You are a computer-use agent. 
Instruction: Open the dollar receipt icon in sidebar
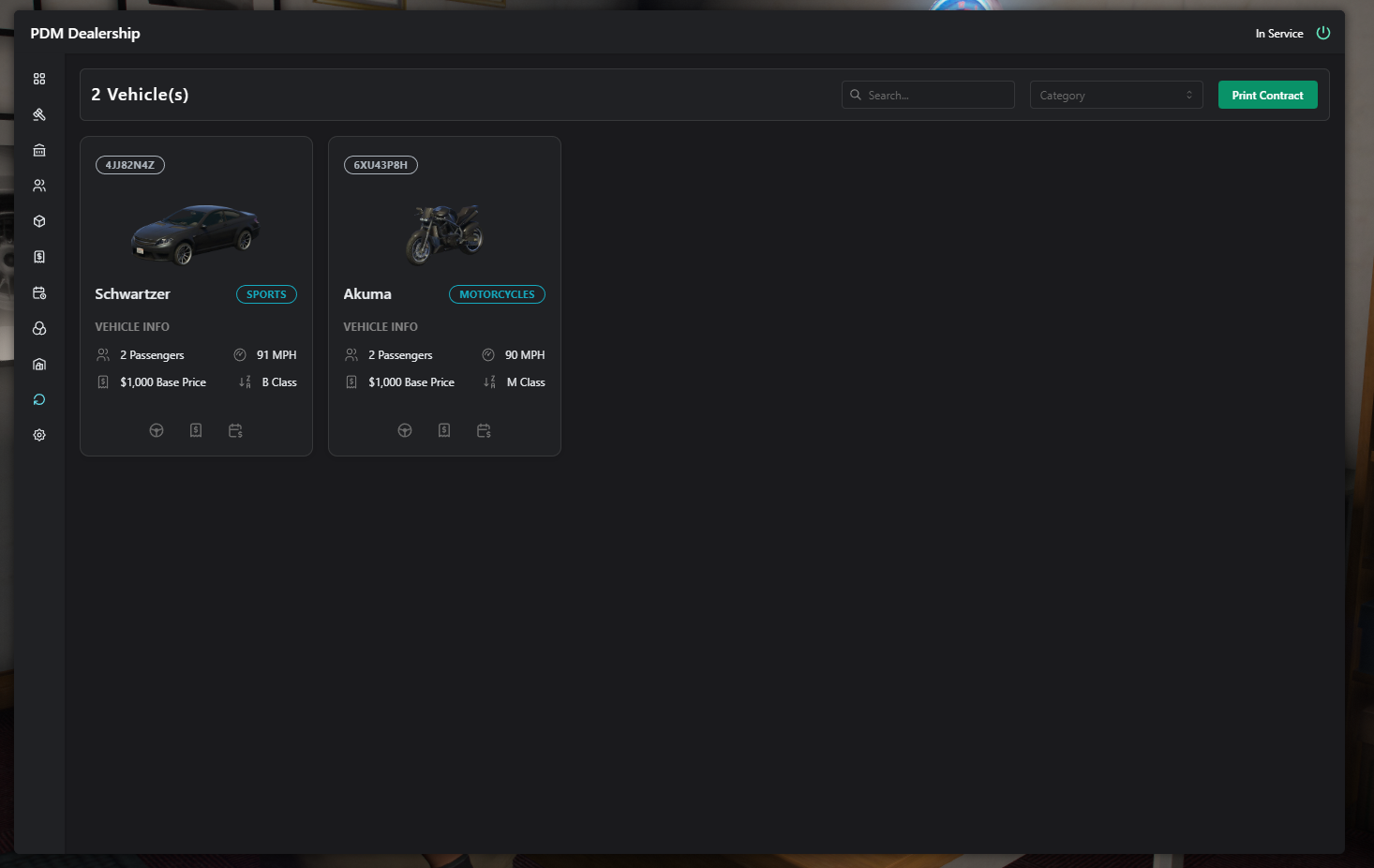coord(39,257)
